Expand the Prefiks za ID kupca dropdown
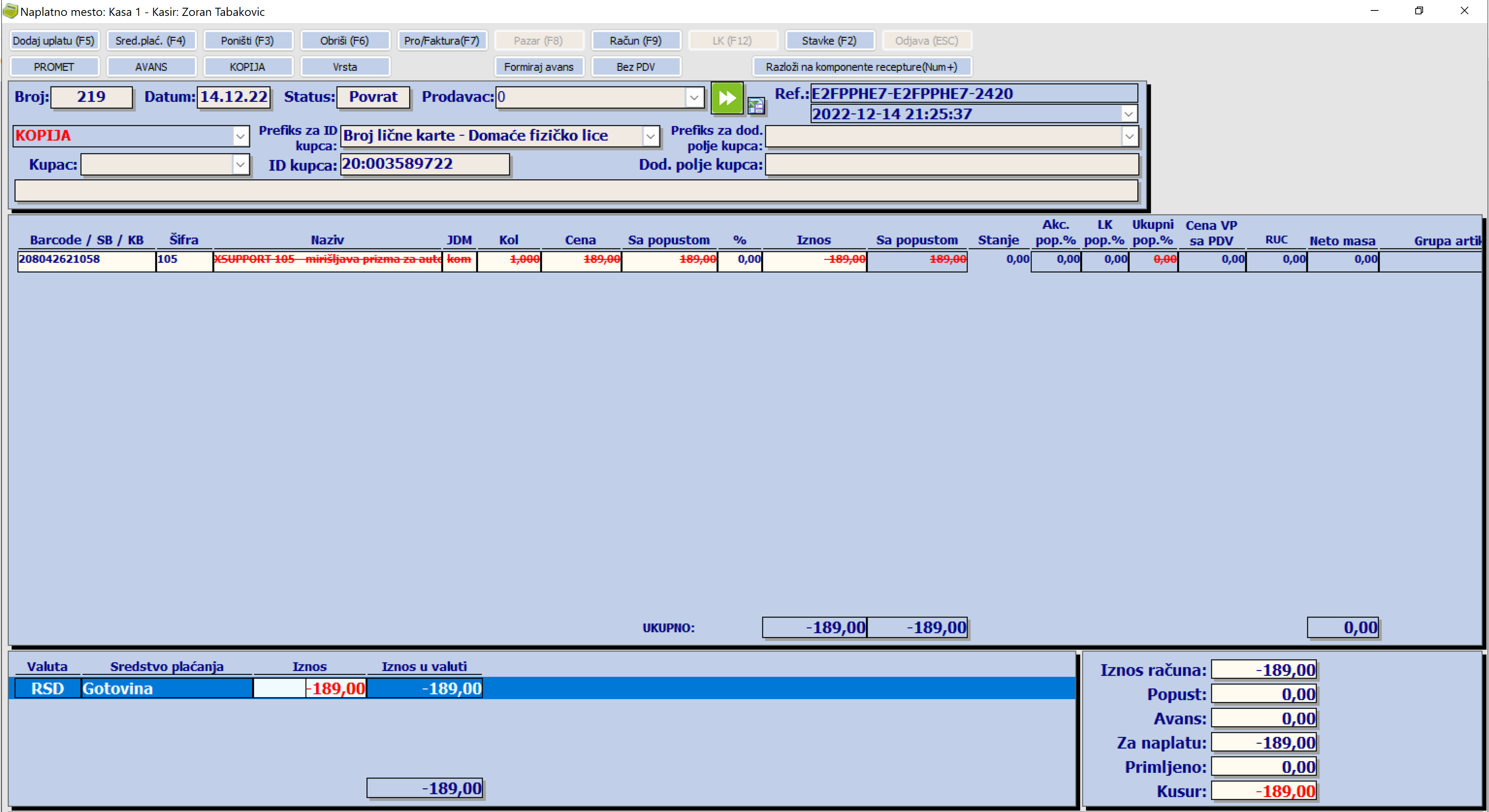The width and height of the screenshot is (1489, 812). click(x=650, y=136)
